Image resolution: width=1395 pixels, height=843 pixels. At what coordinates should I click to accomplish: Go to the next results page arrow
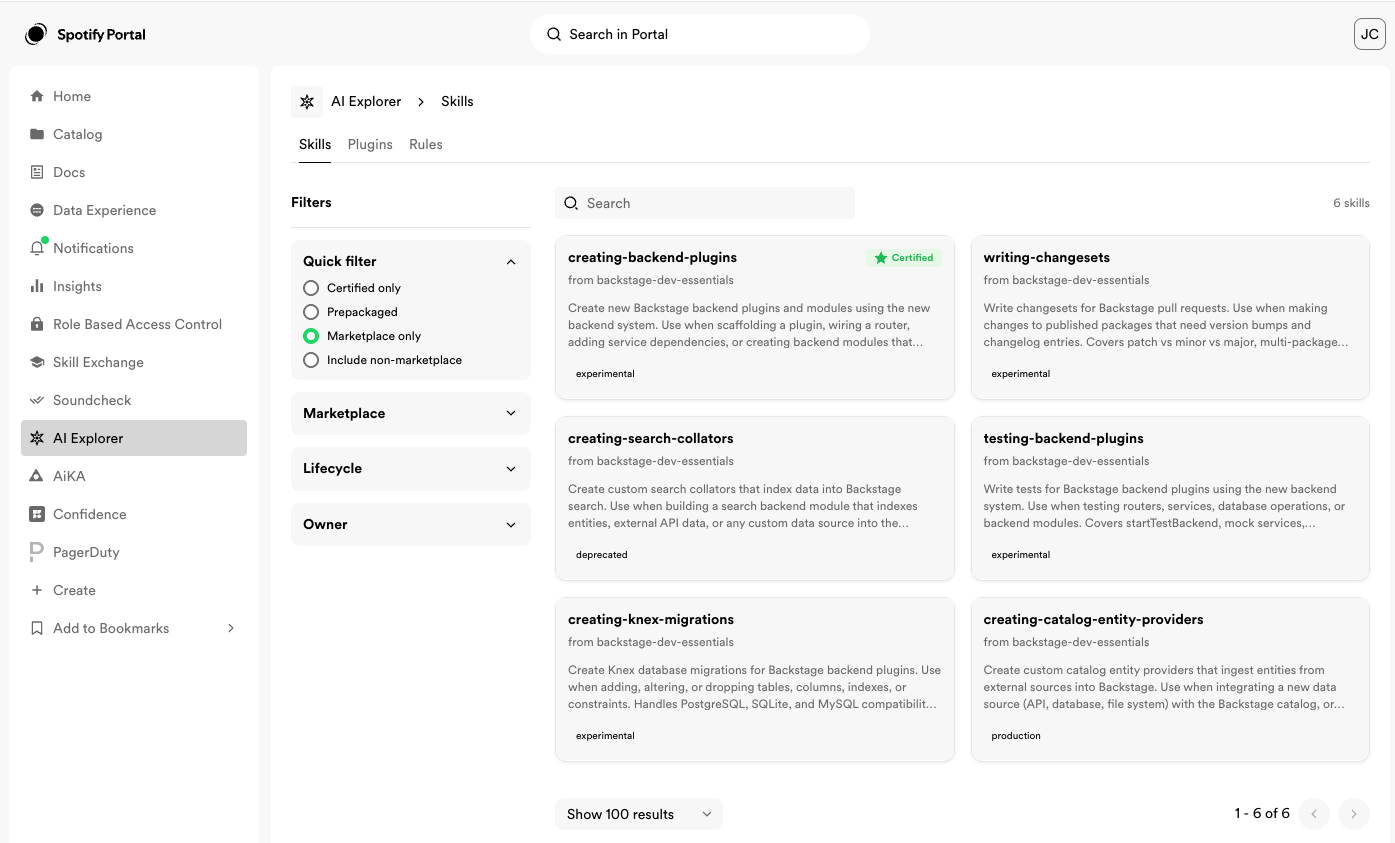1354,814
